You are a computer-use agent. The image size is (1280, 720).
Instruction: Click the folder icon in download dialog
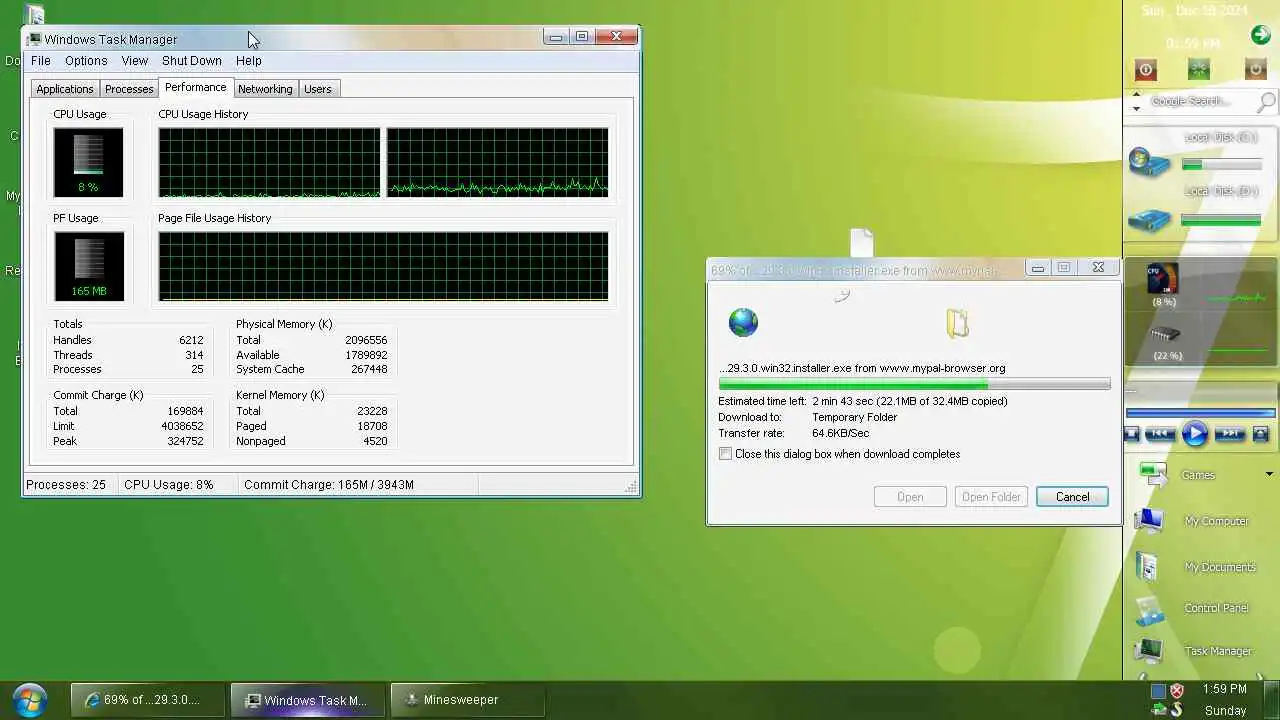point(957,322)
